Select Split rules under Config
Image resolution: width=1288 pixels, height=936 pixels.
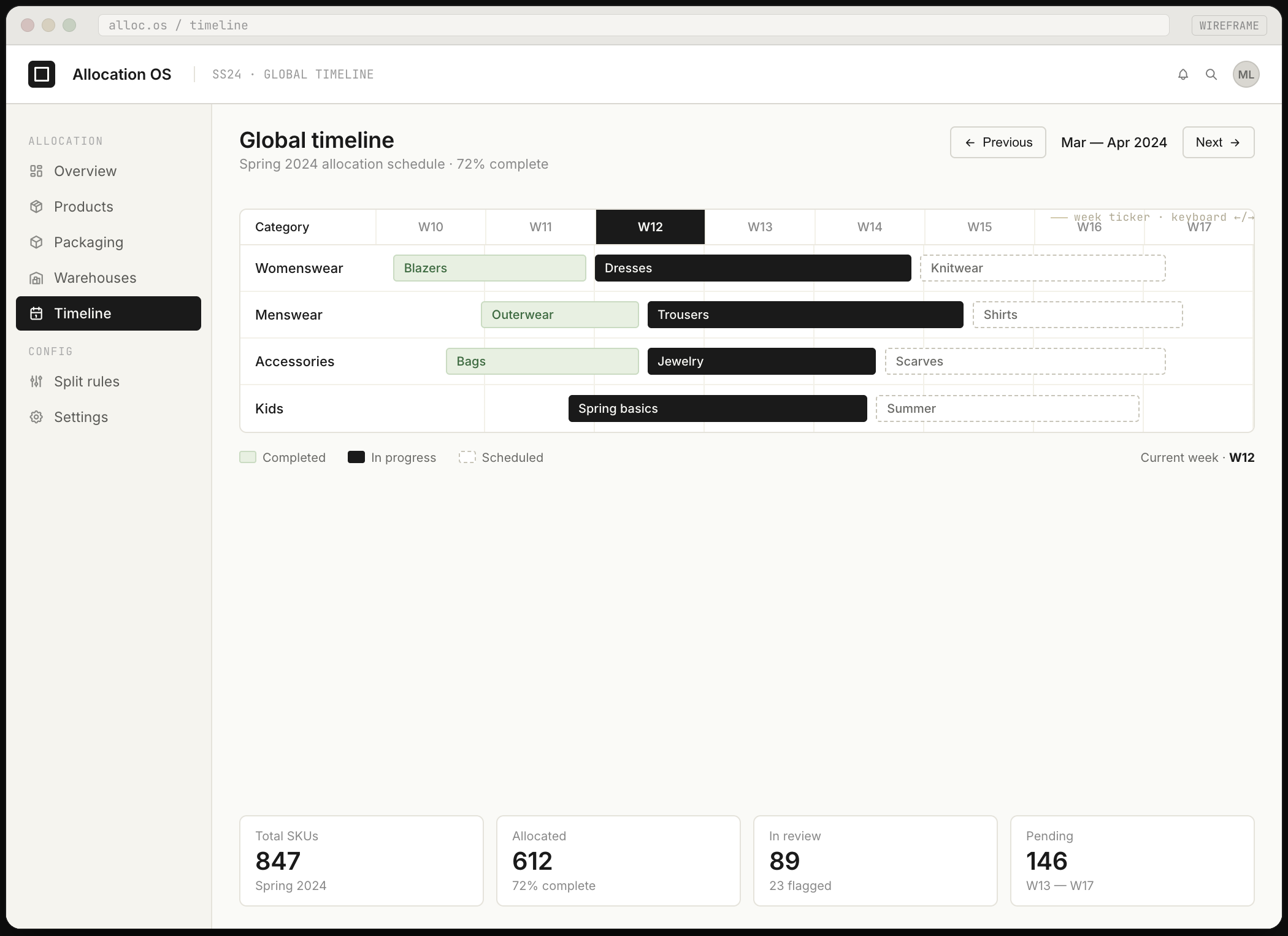coord(109,382)
